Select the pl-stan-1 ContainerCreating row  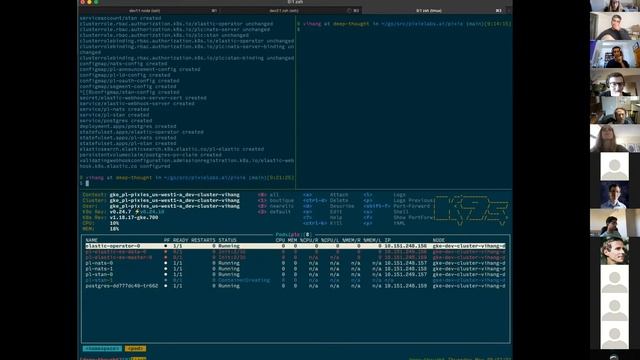[295, 280]
